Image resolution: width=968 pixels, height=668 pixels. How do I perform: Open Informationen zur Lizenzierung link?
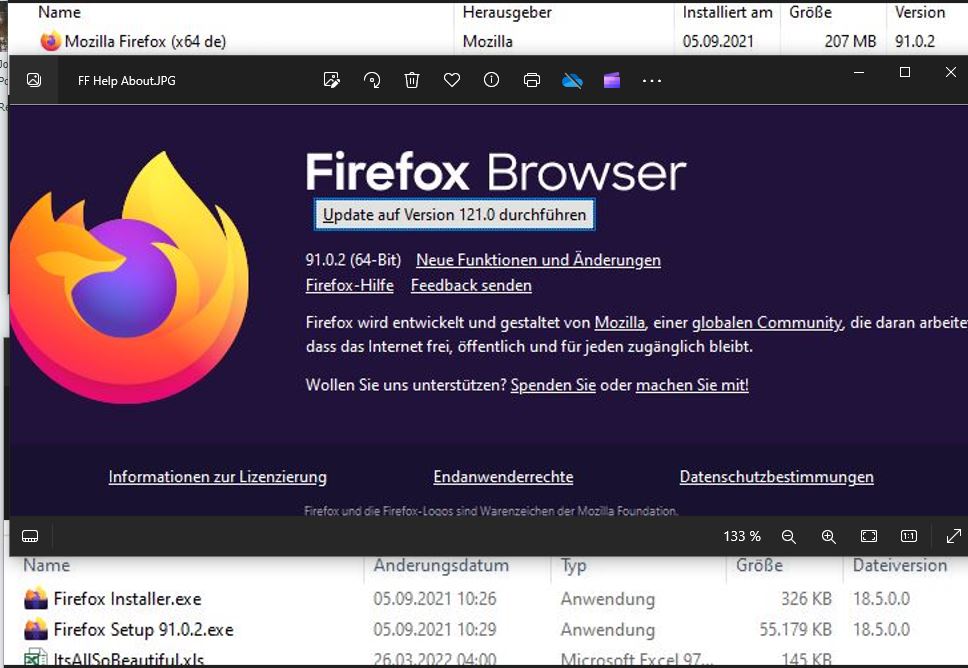(x=217, y=477)
